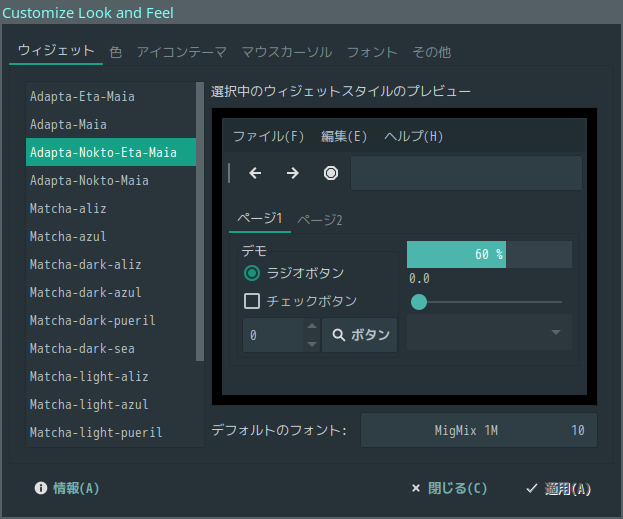
Task: Toggle the チェックボタン checkbox
Action: tap(252, 301)
